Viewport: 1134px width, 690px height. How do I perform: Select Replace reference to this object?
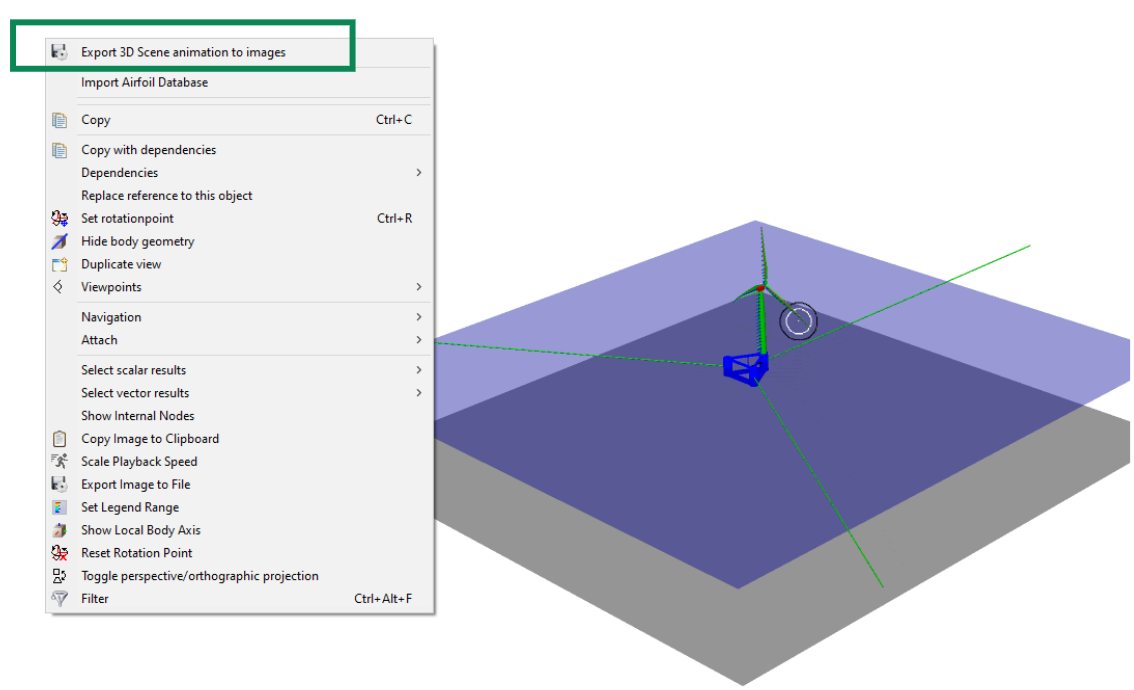[166, 196]
